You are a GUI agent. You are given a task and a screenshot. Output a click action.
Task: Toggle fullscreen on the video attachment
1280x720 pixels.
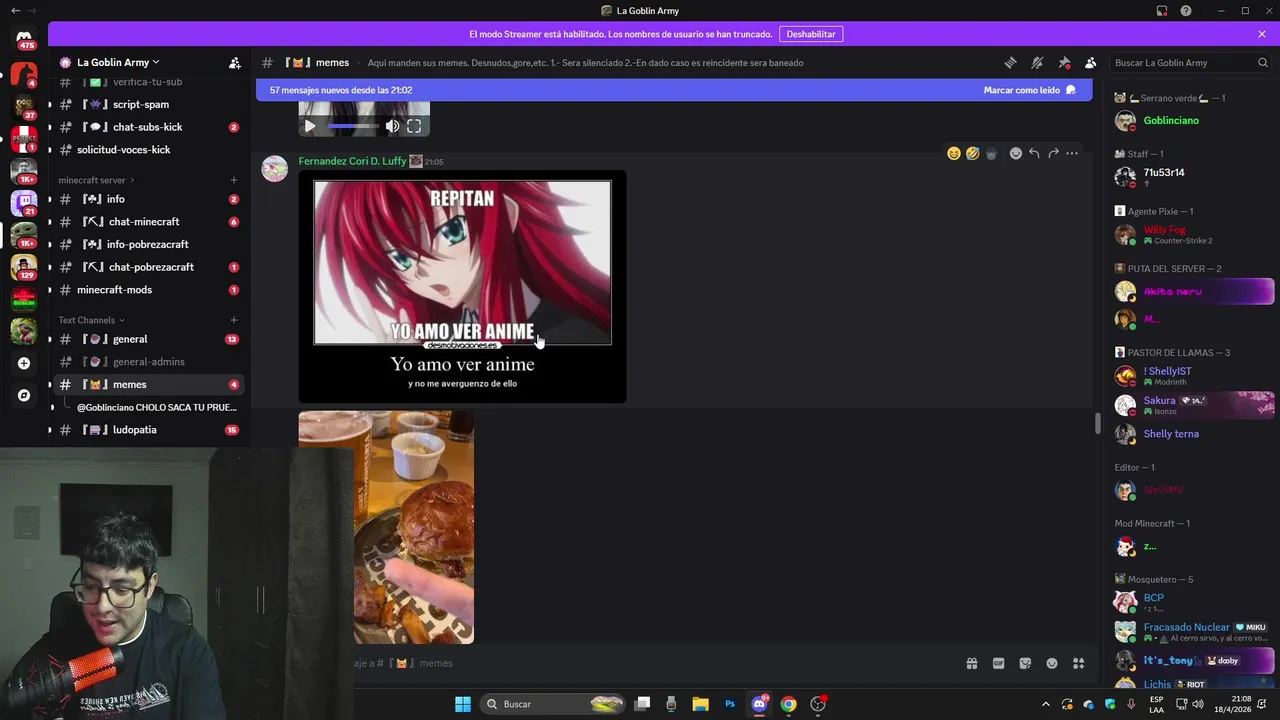click(414, 126)
